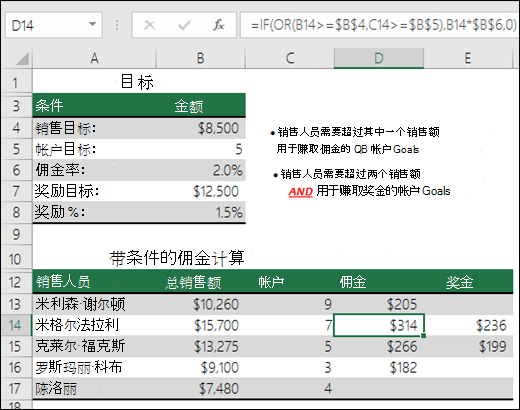
Task: Select column E header
Action: click(468, 58)
